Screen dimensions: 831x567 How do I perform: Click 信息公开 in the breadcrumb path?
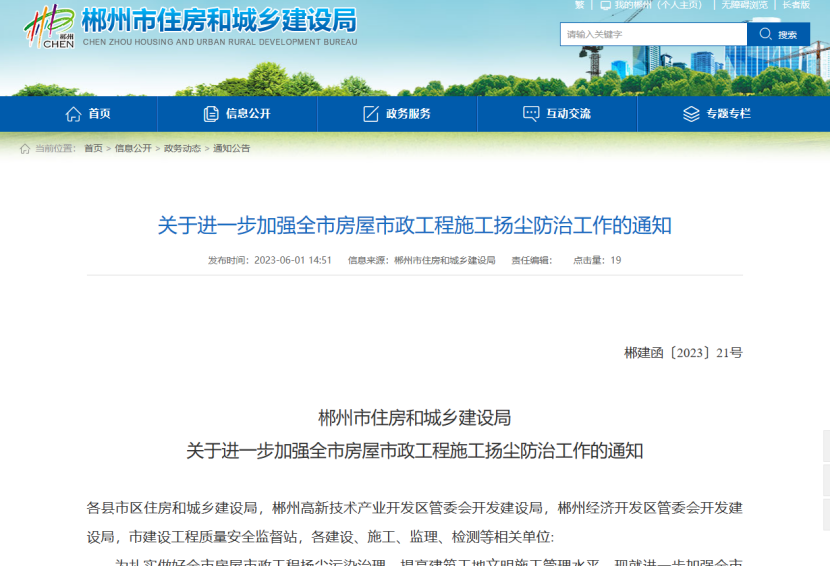[133, 149]
